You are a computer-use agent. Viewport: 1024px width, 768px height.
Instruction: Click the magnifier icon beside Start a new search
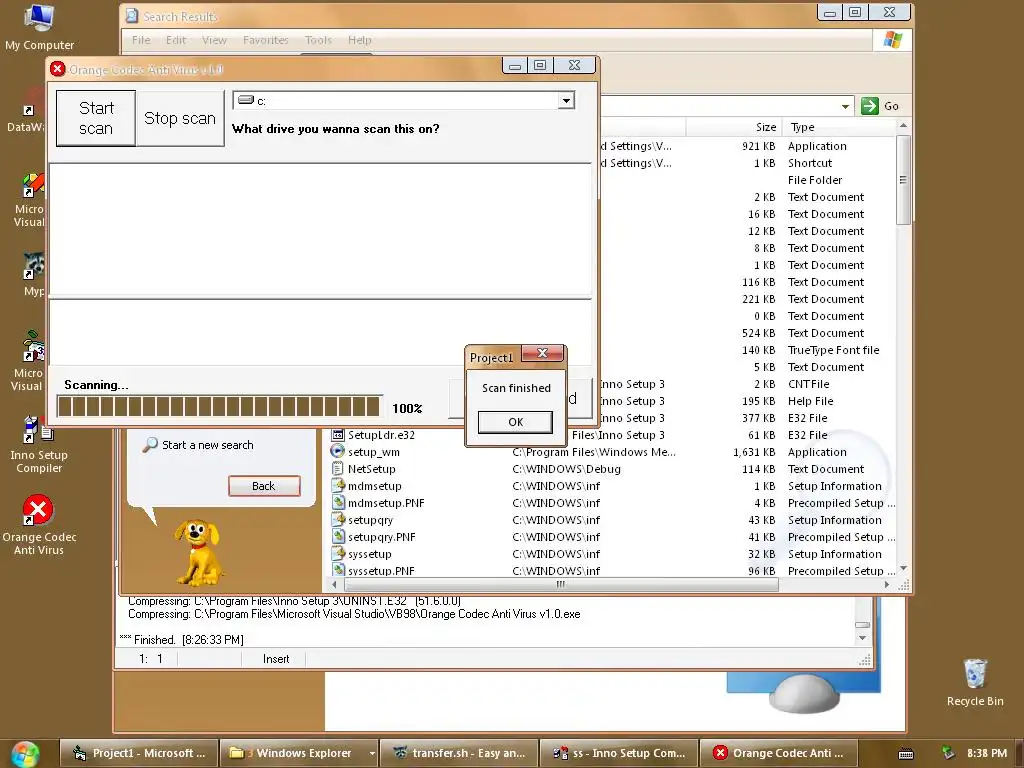click(x=150, y=445)
